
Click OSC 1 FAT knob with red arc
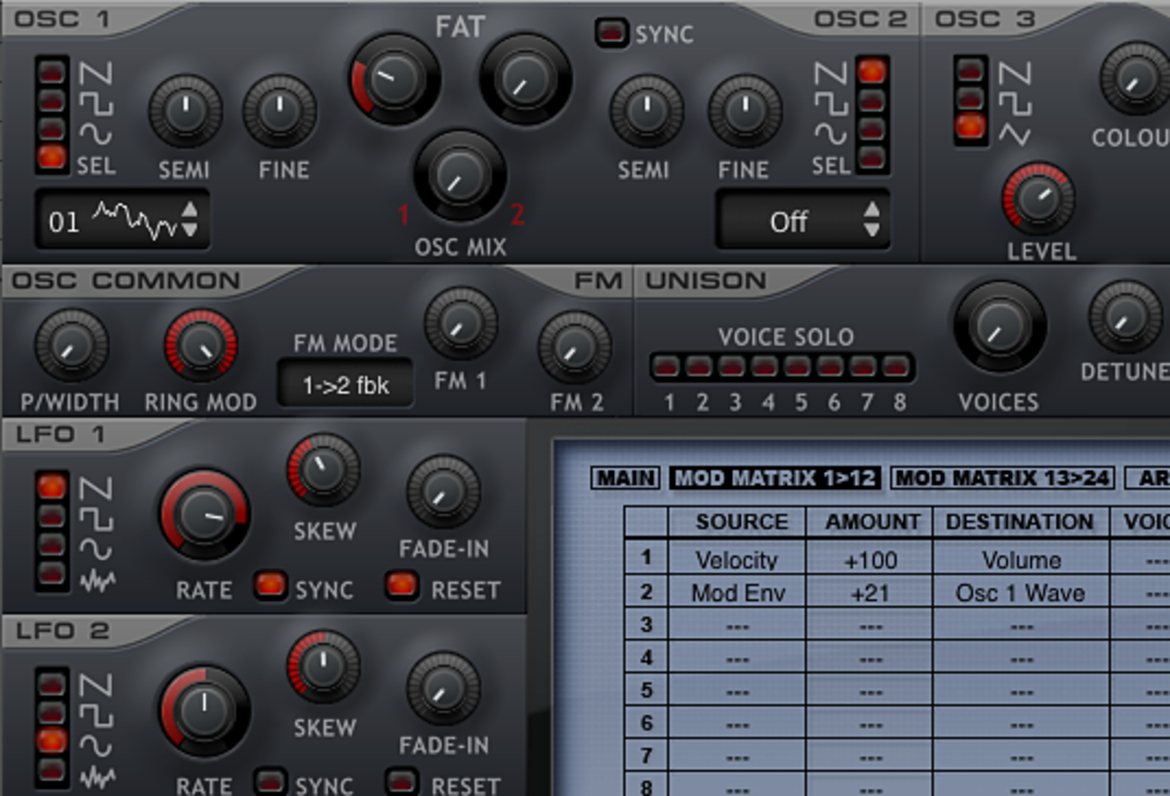pyautogui.click(x=395, y=79)
